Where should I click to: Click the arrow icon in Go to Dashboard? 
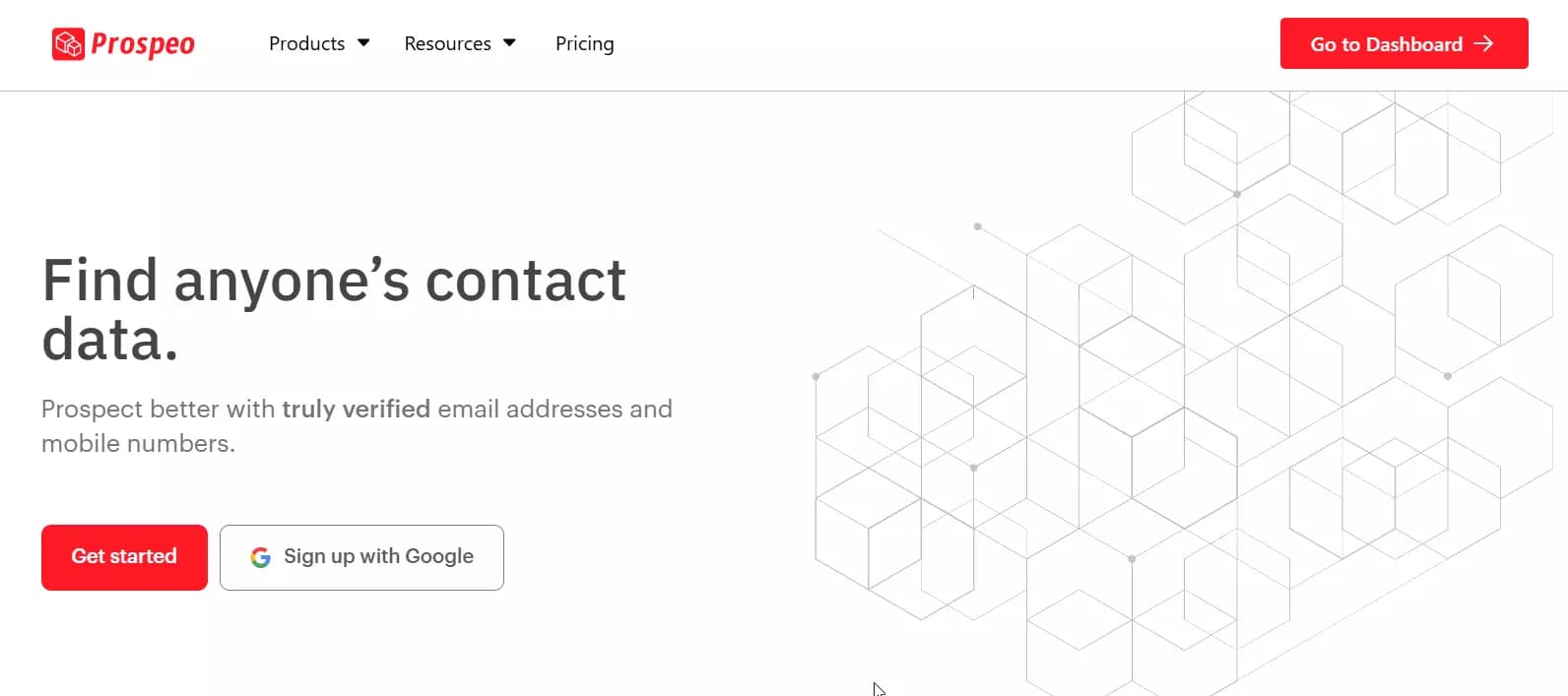(x=1483, y=43)
